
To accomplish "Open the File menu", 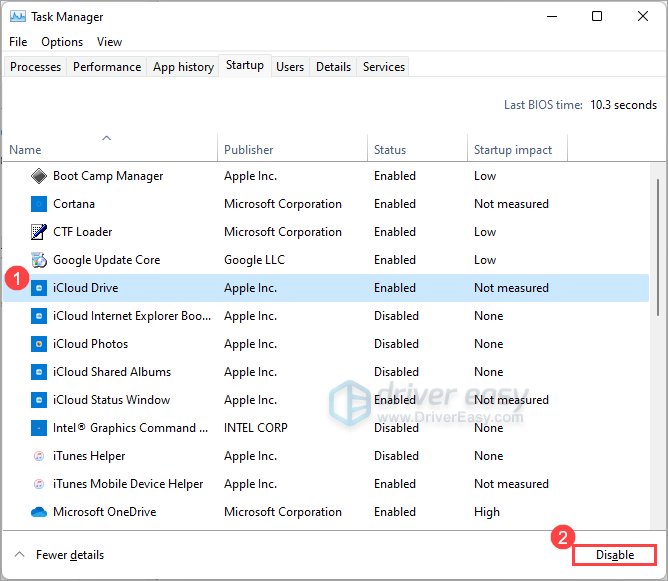I will pos(18,42).
